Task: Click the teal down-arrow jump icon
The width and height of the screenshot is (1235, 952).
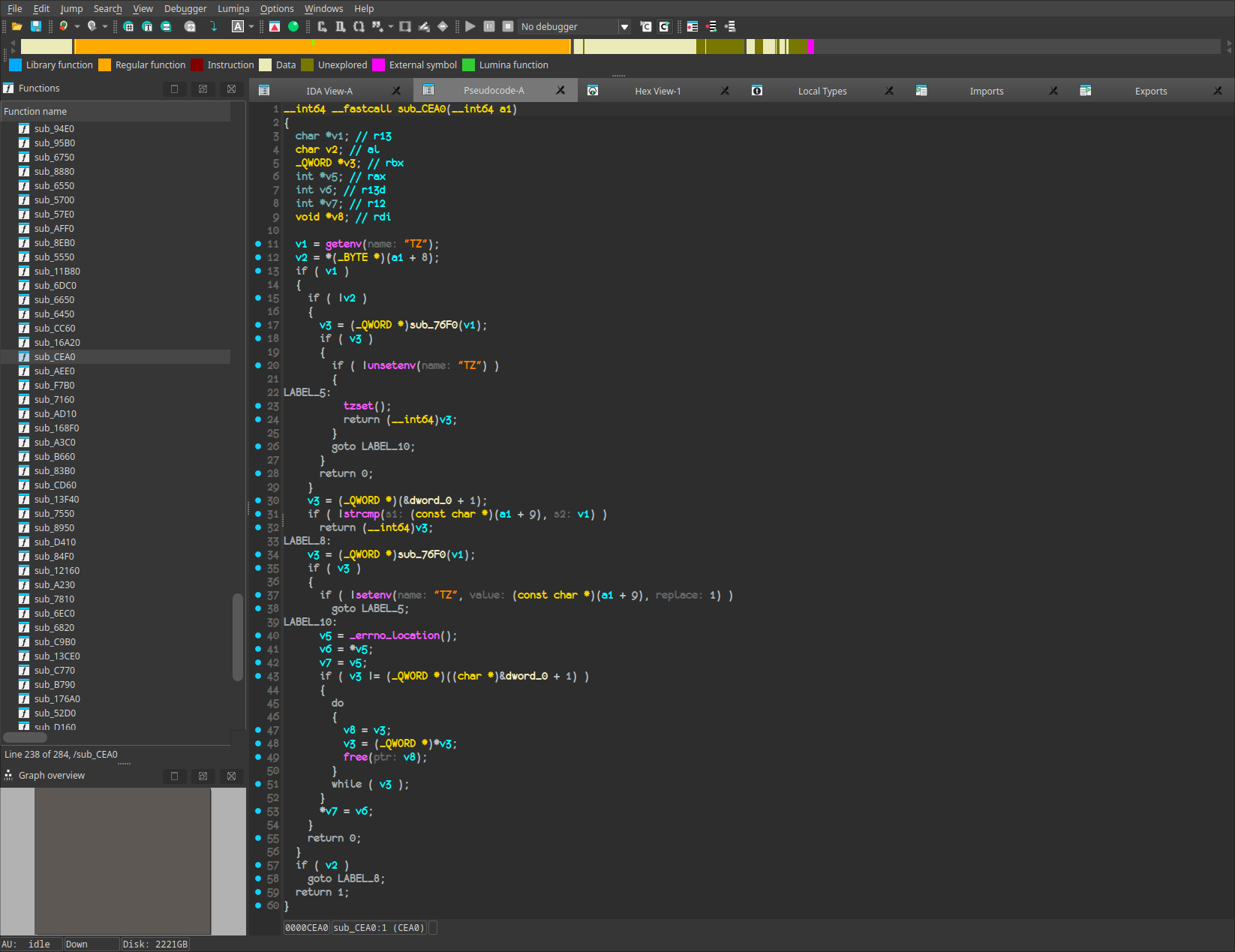Action: pyautogui.click(x=214, y=26)
